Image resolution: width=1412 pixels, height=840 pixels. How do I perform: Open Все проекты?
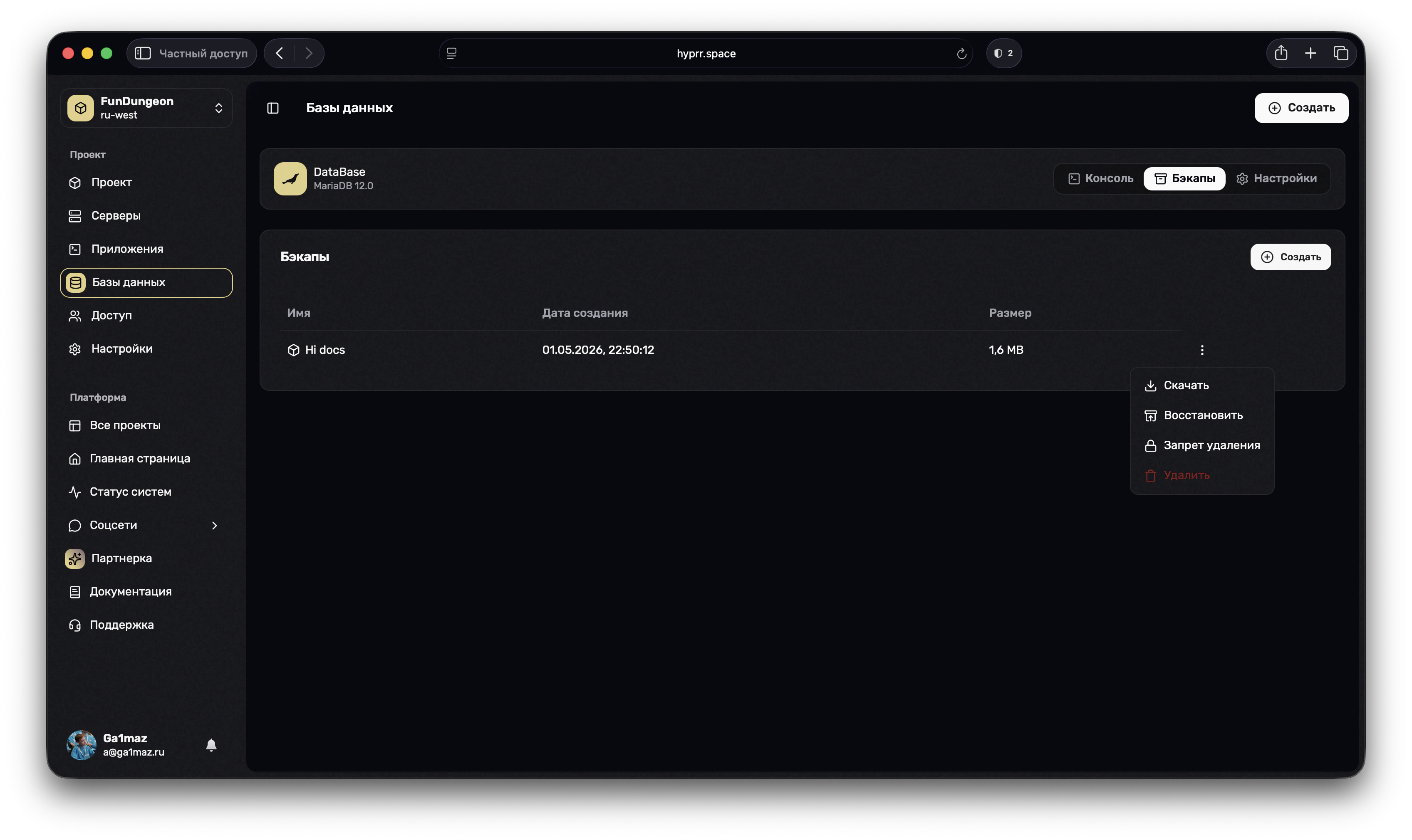[146, 425]
